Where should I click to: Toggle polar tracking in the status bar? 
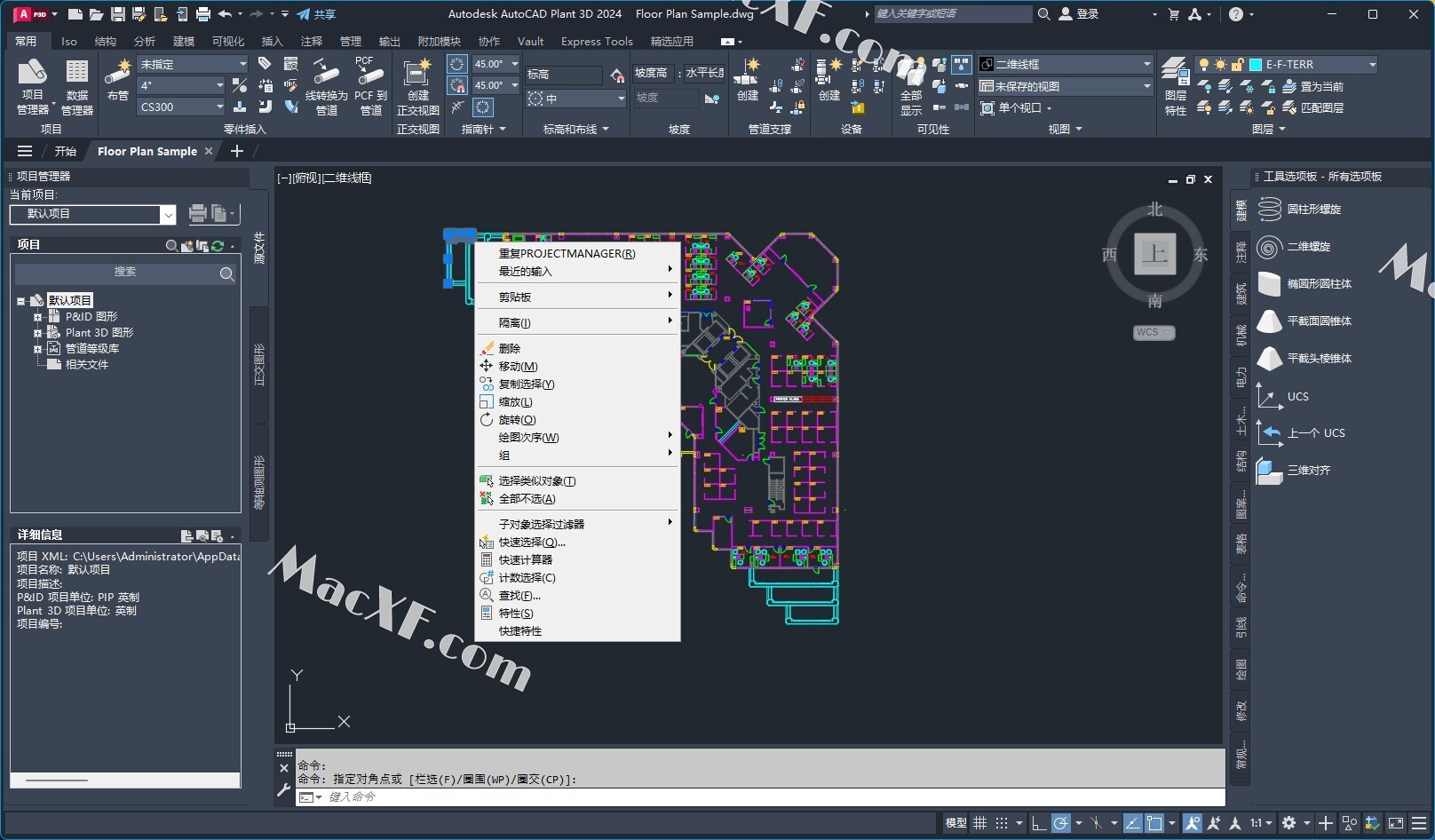point(1061,823)
